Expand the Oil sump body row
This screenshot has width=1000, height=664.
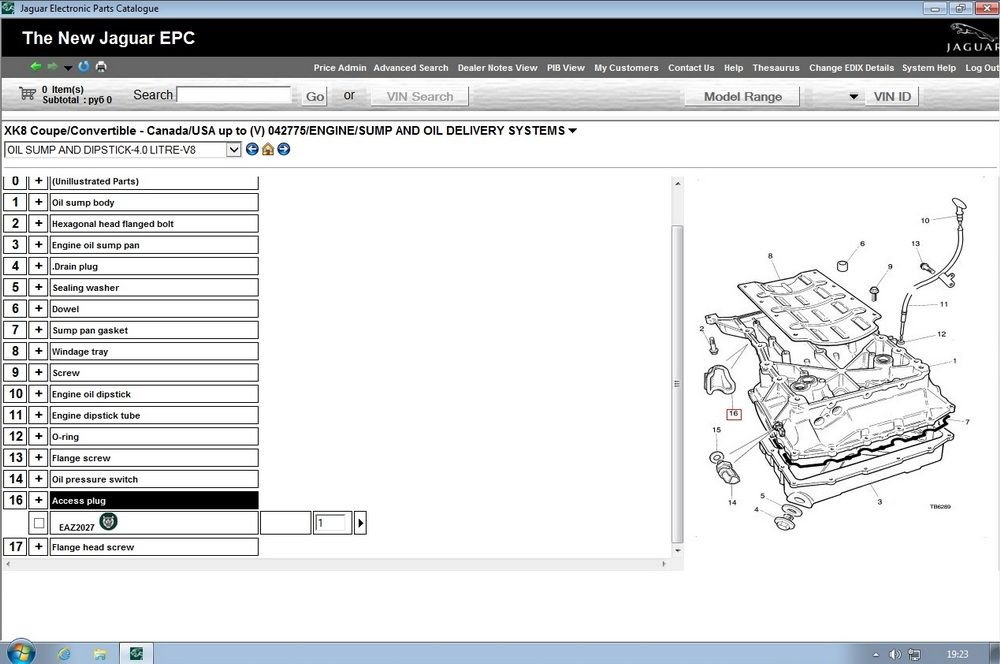38,202
